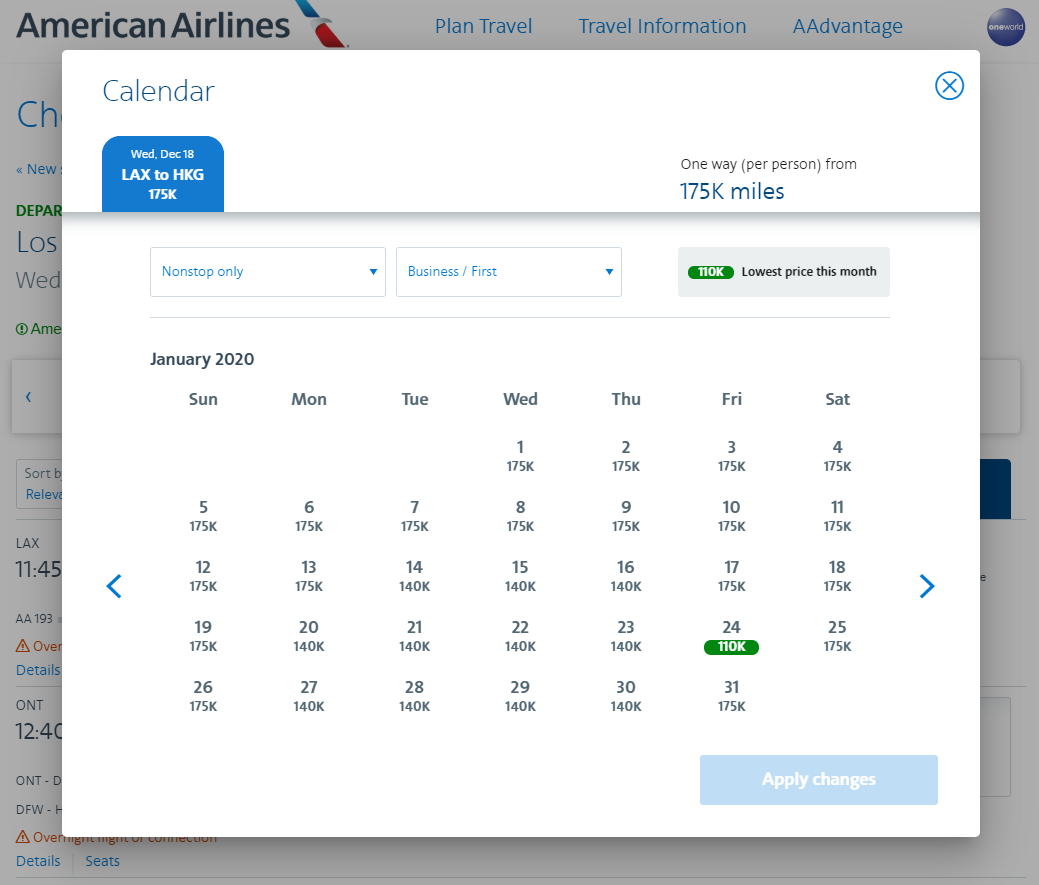Close the Calendar dialog with X icon
This screenshot has height=885, width=1039.
[949, 86]
